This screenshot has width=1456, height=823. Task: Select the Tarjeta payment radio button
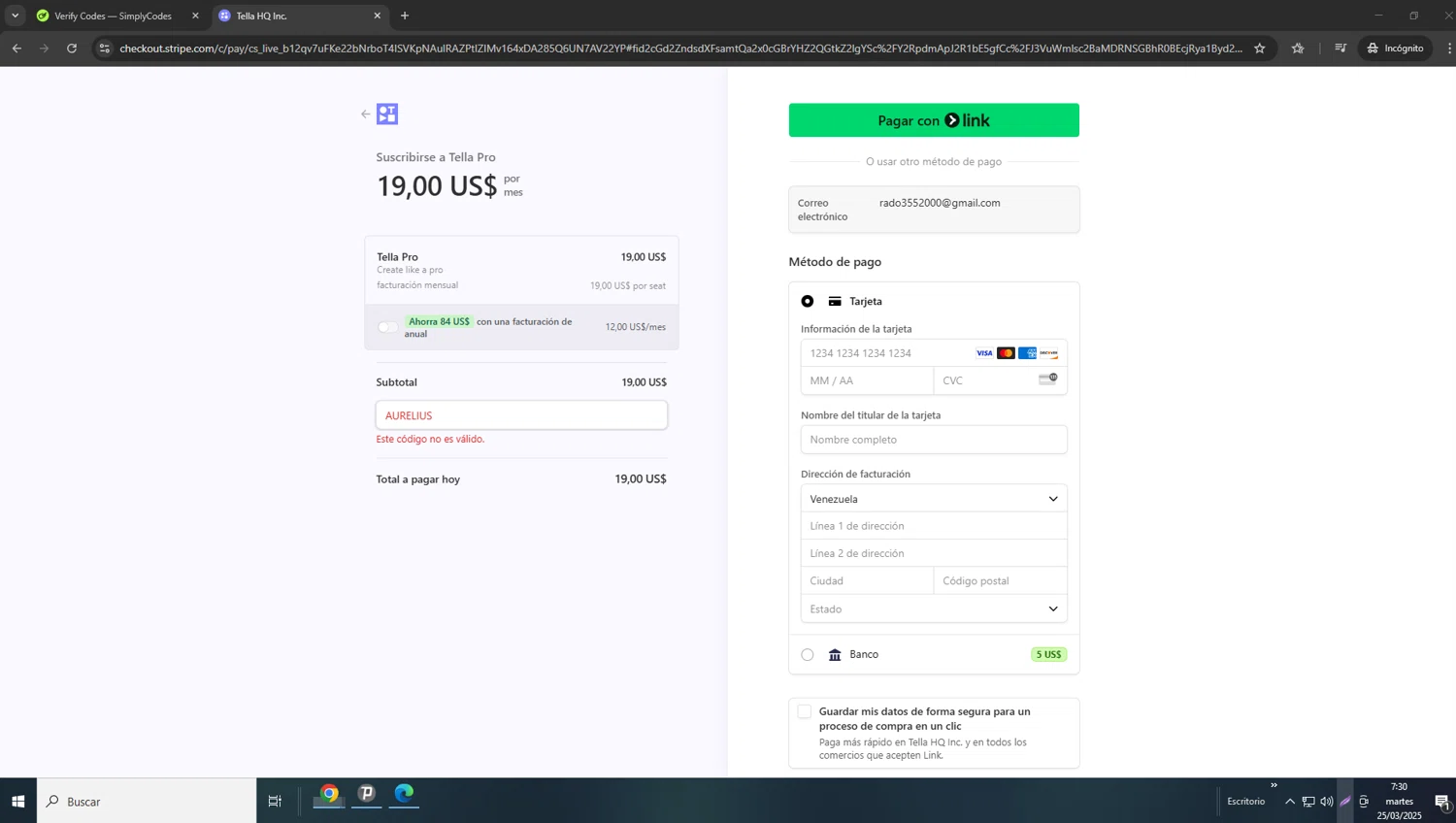[x=808, y=302]
